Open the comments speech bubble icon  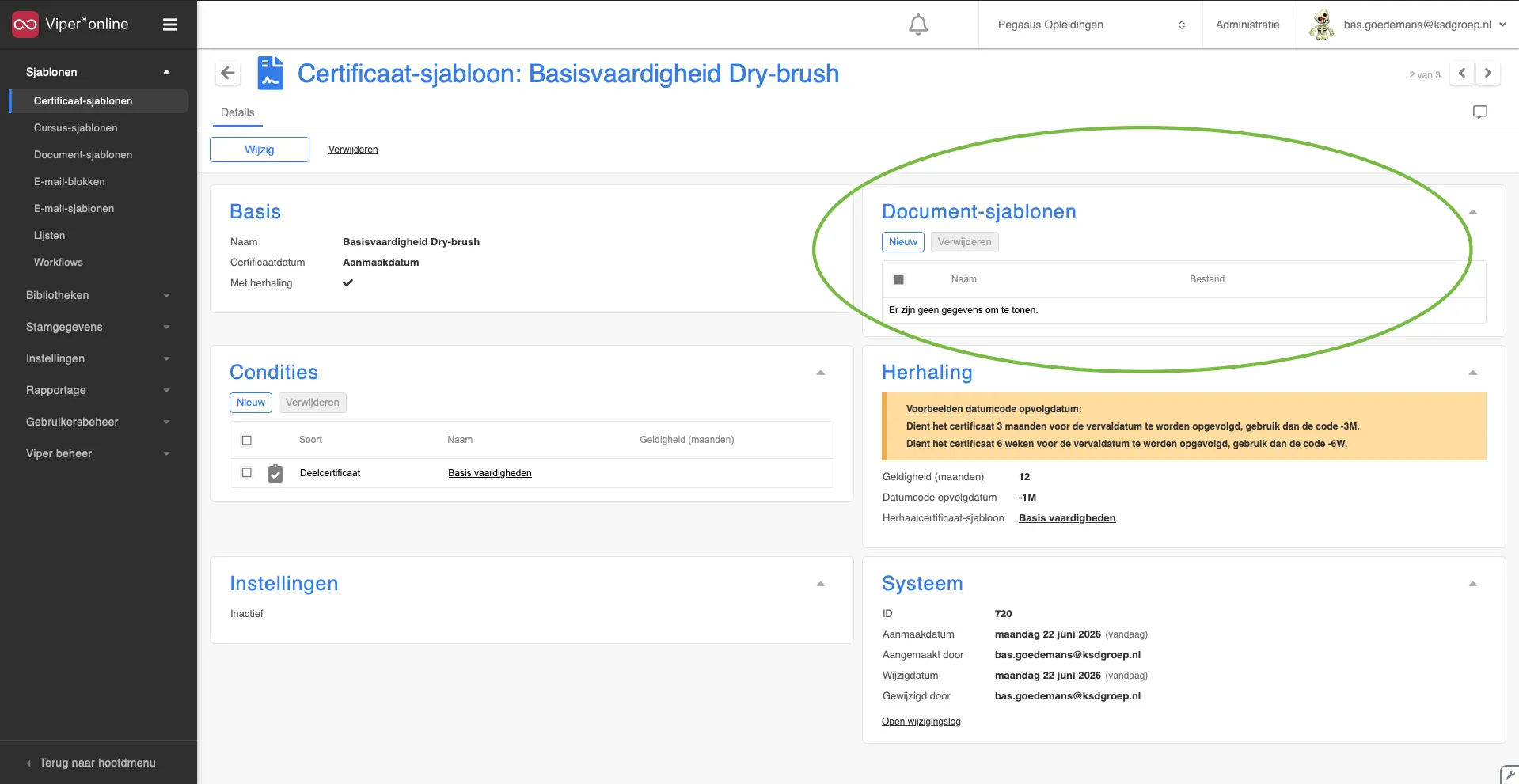pos(1480,112)
